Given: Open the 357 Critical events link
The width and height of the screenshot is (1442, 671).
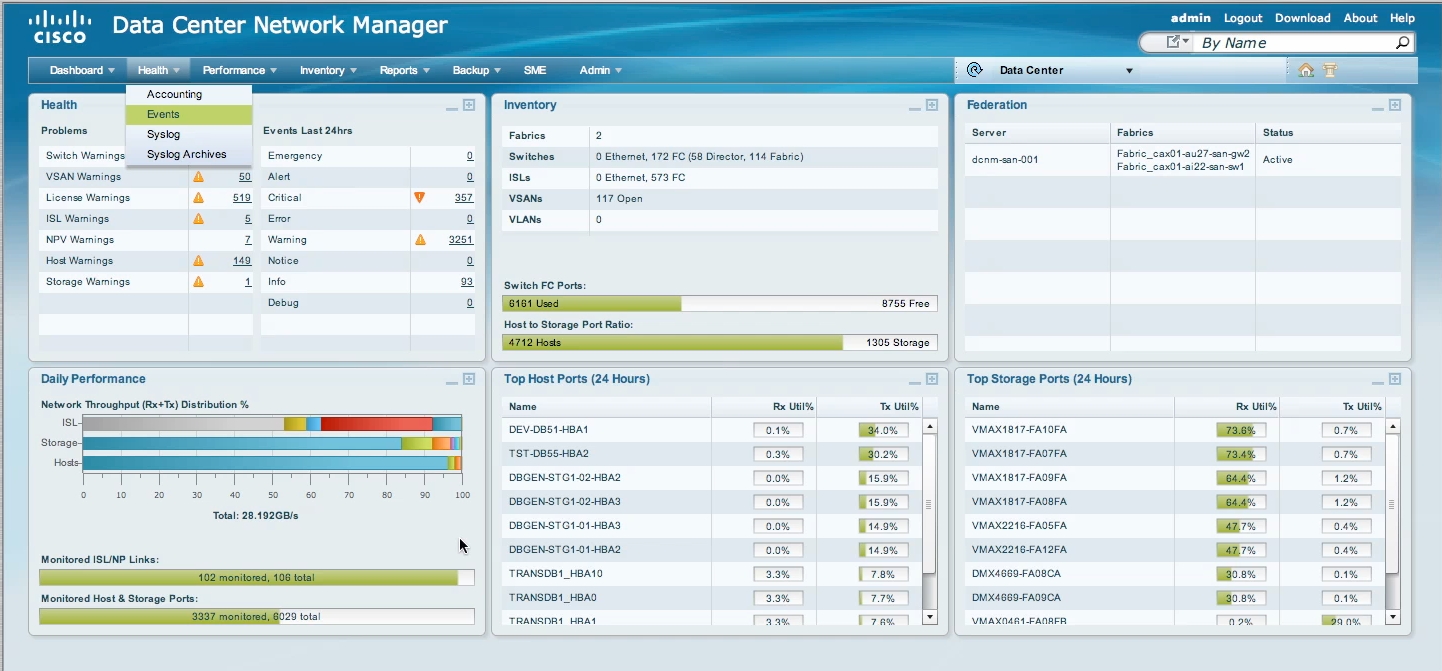Looking at the screenshot, I should [x=464, y=197].
